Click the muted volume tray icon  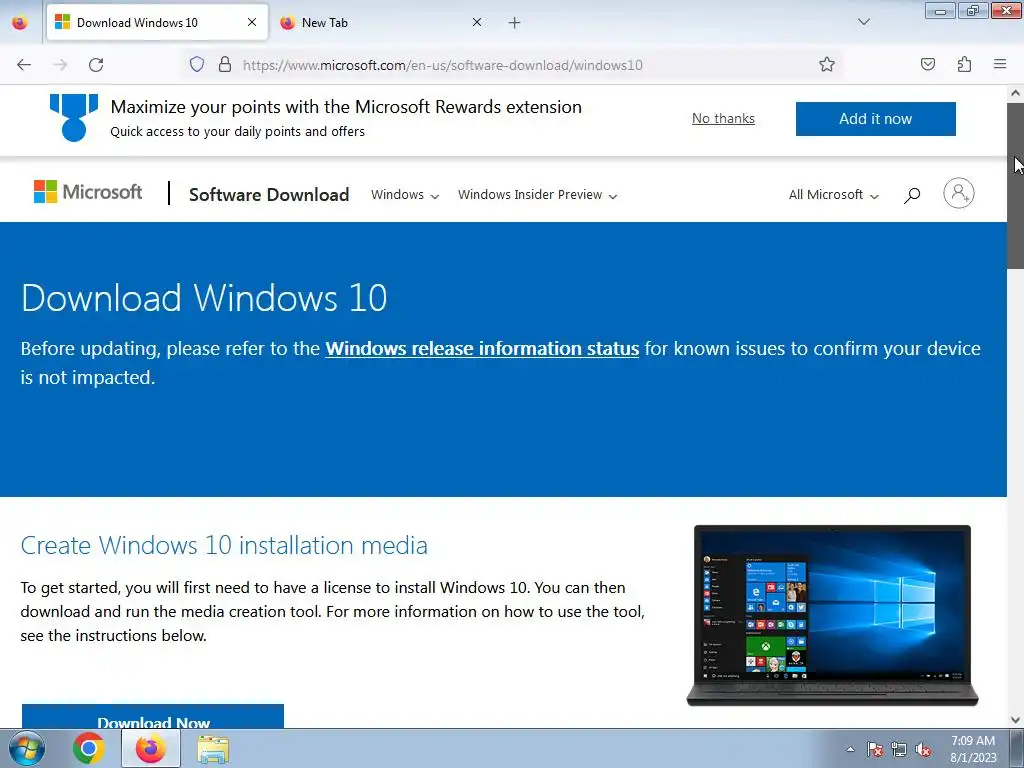(923, 750)
